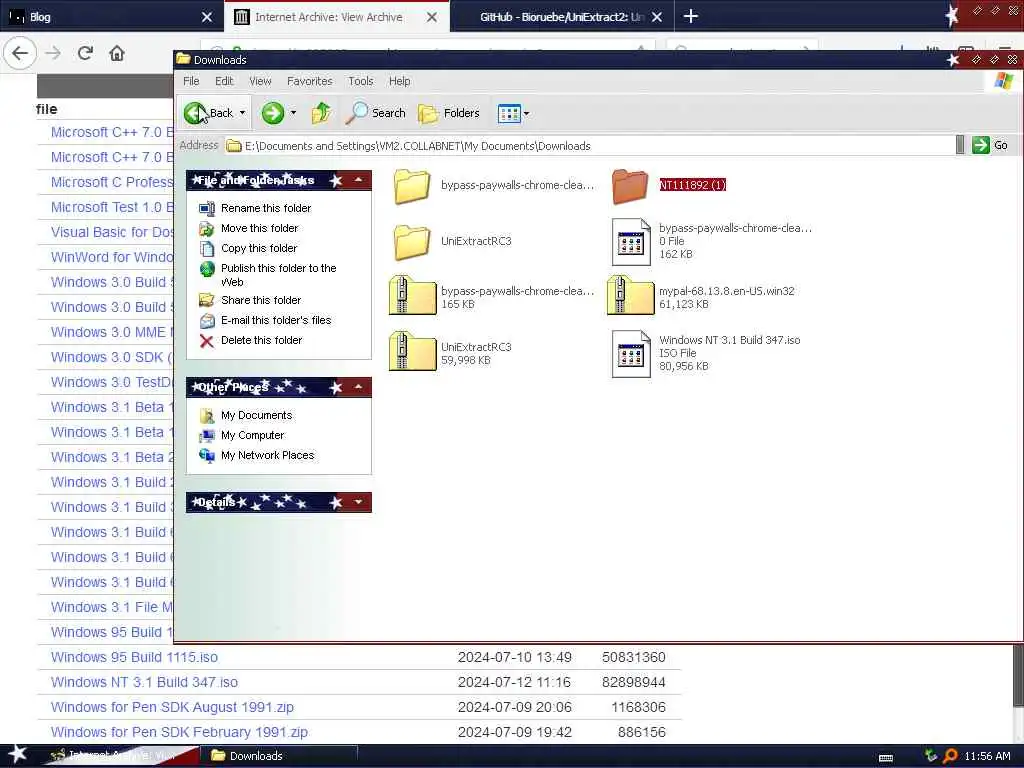Click the green Forward arrow button

[272, 113]
